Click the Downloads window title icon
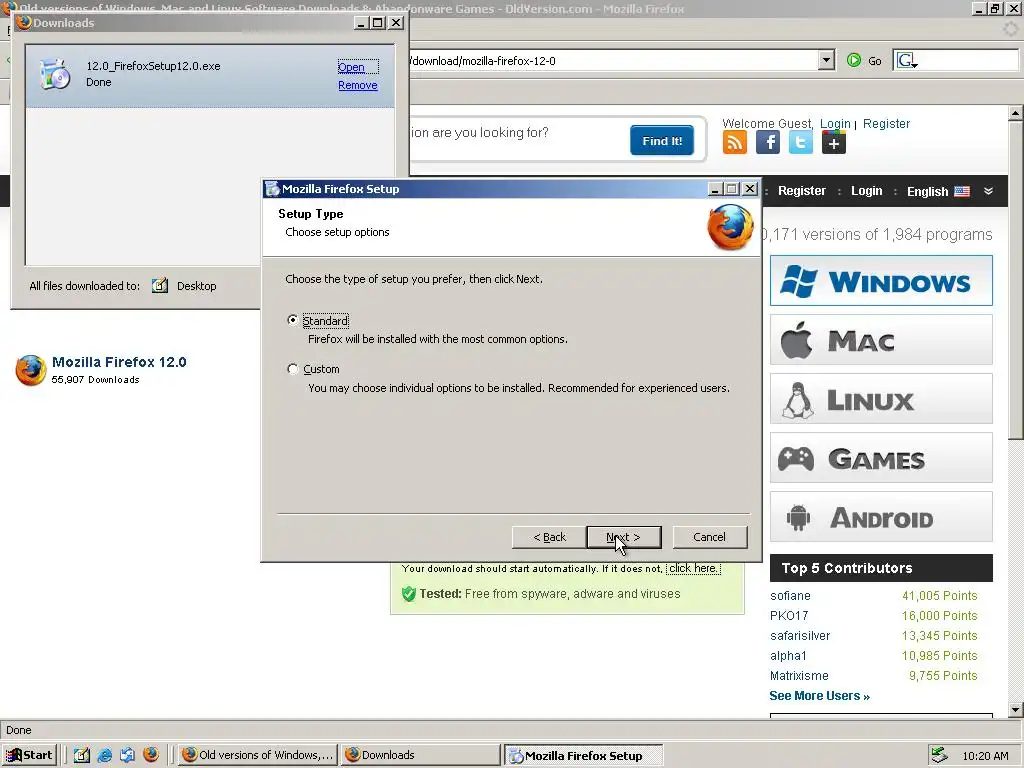The image size is (1024, 768). point(24,22)
